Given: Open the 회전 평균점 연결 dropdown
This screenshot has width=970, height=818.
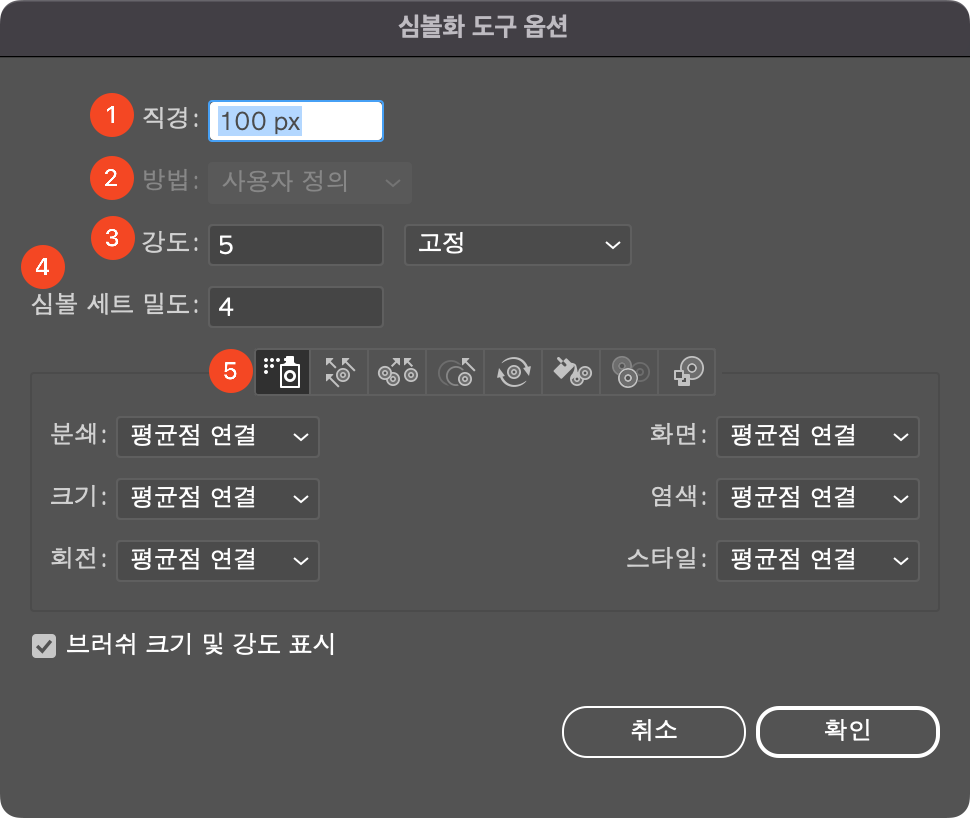Looking at the screenshot, I should tap(217, 561).
